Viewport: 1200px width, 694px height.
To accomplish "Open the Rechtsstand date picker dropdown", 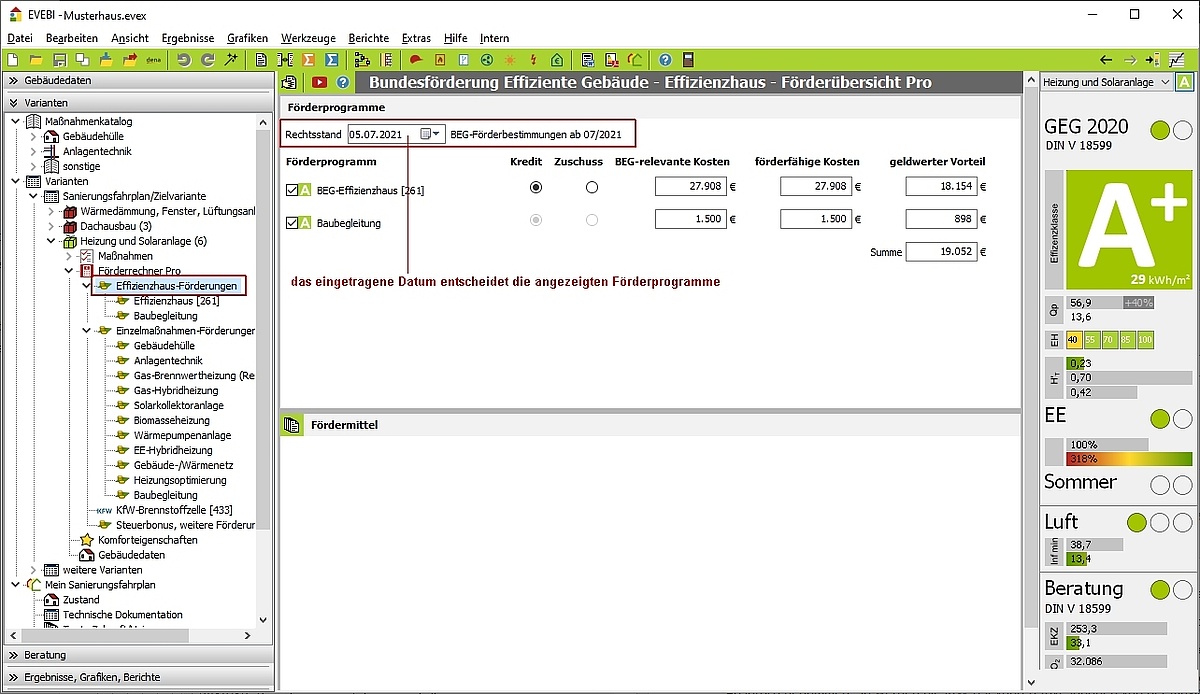I will (x=431, y=134).
